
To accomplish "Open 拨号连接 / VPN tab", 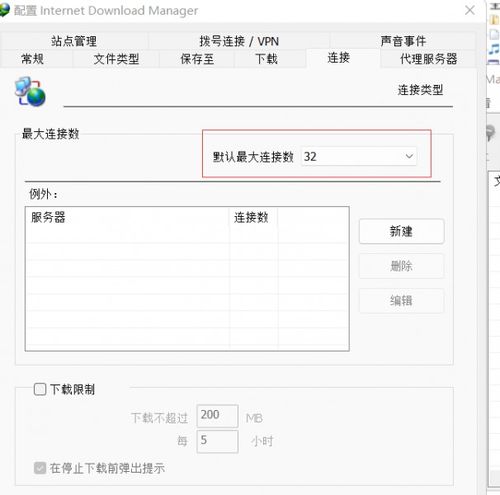I will (239, 41).
